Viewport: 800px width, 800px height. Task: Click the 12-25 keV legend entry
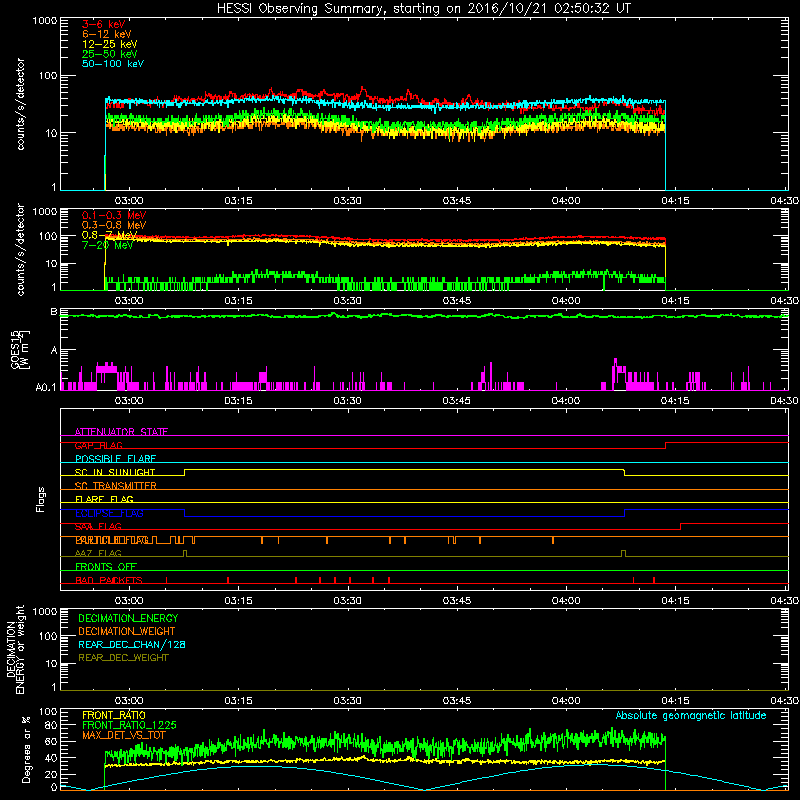[x=109, y=44]
